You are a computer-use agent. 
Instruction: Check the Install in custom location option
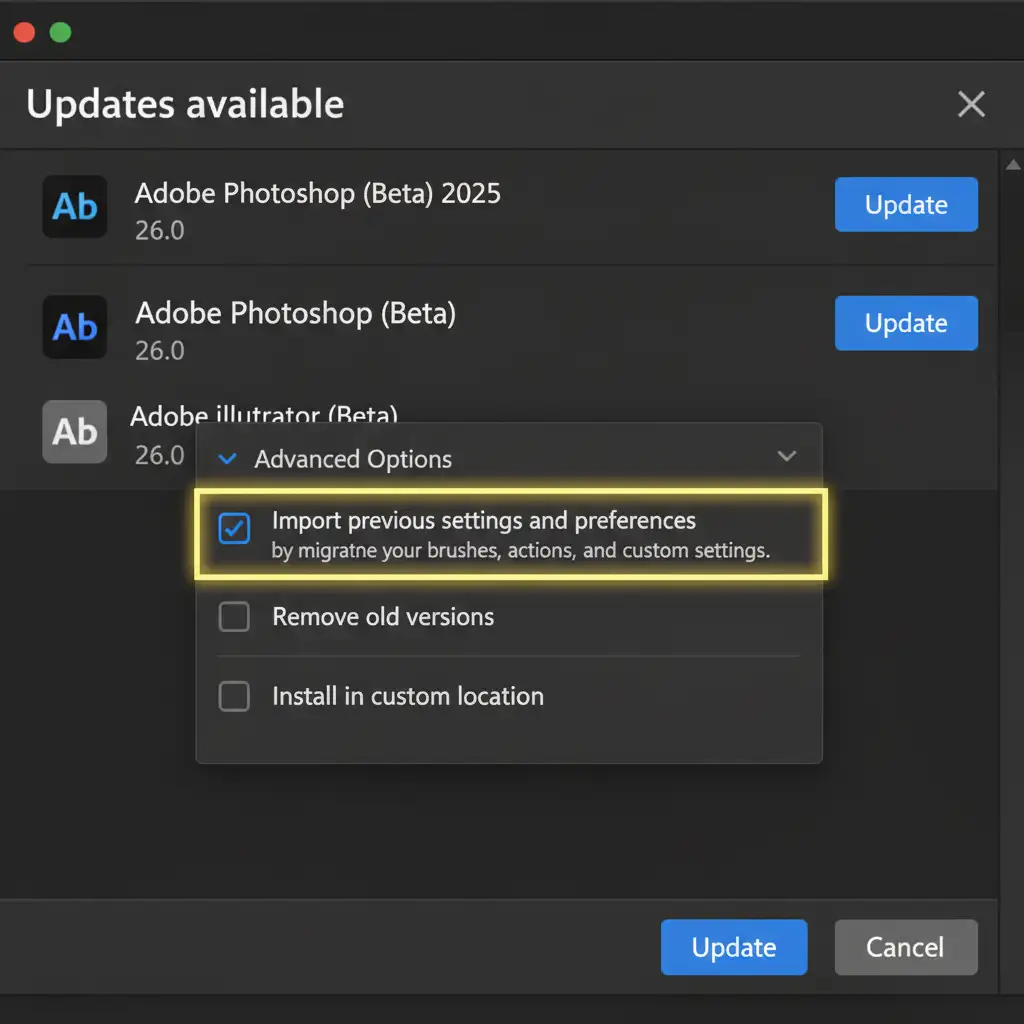coord(234,696)
